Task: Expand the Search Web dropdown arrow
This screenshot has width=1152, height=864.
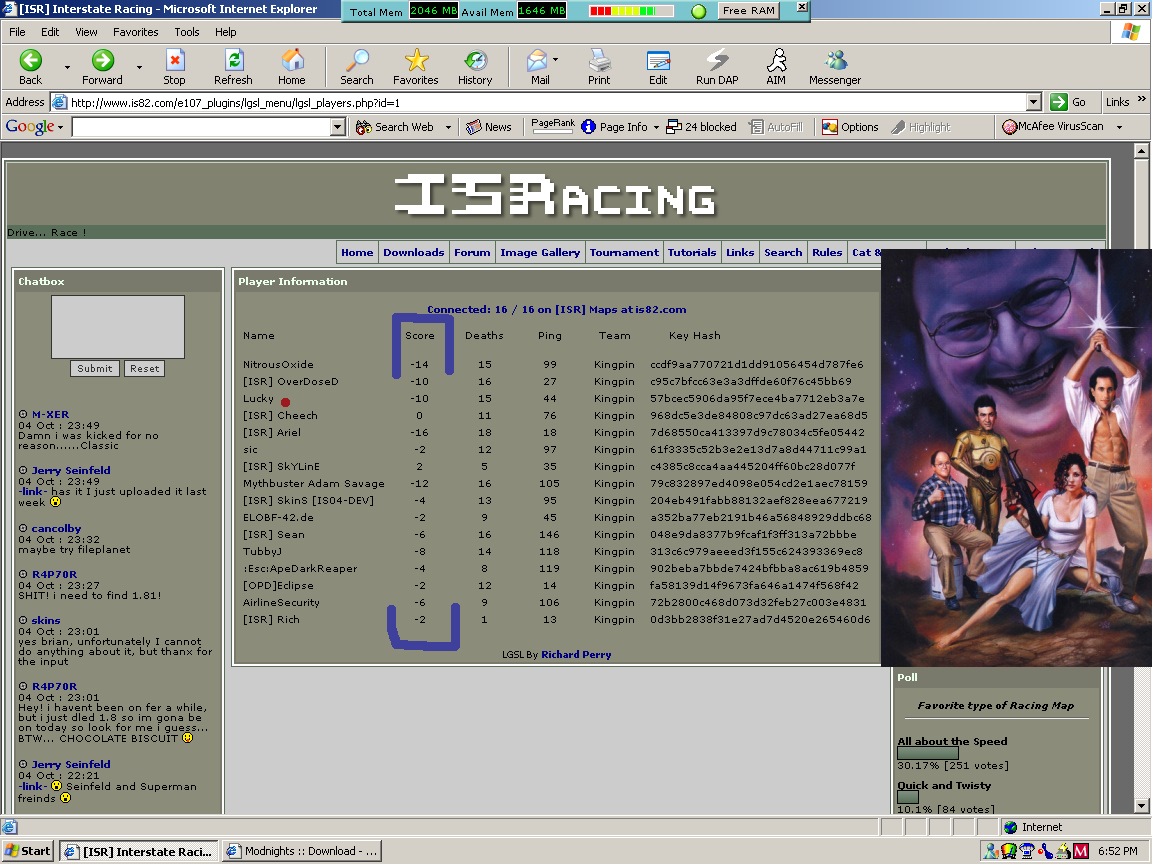Action: pos(448,127)
